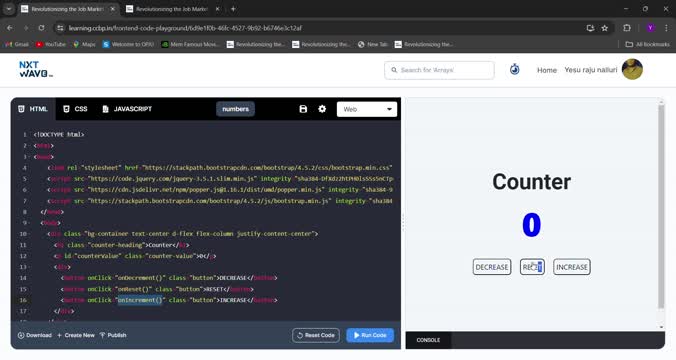This screenshot has height=360, width=676.
Task: Click the Publish button
Action: click(113, 335)
